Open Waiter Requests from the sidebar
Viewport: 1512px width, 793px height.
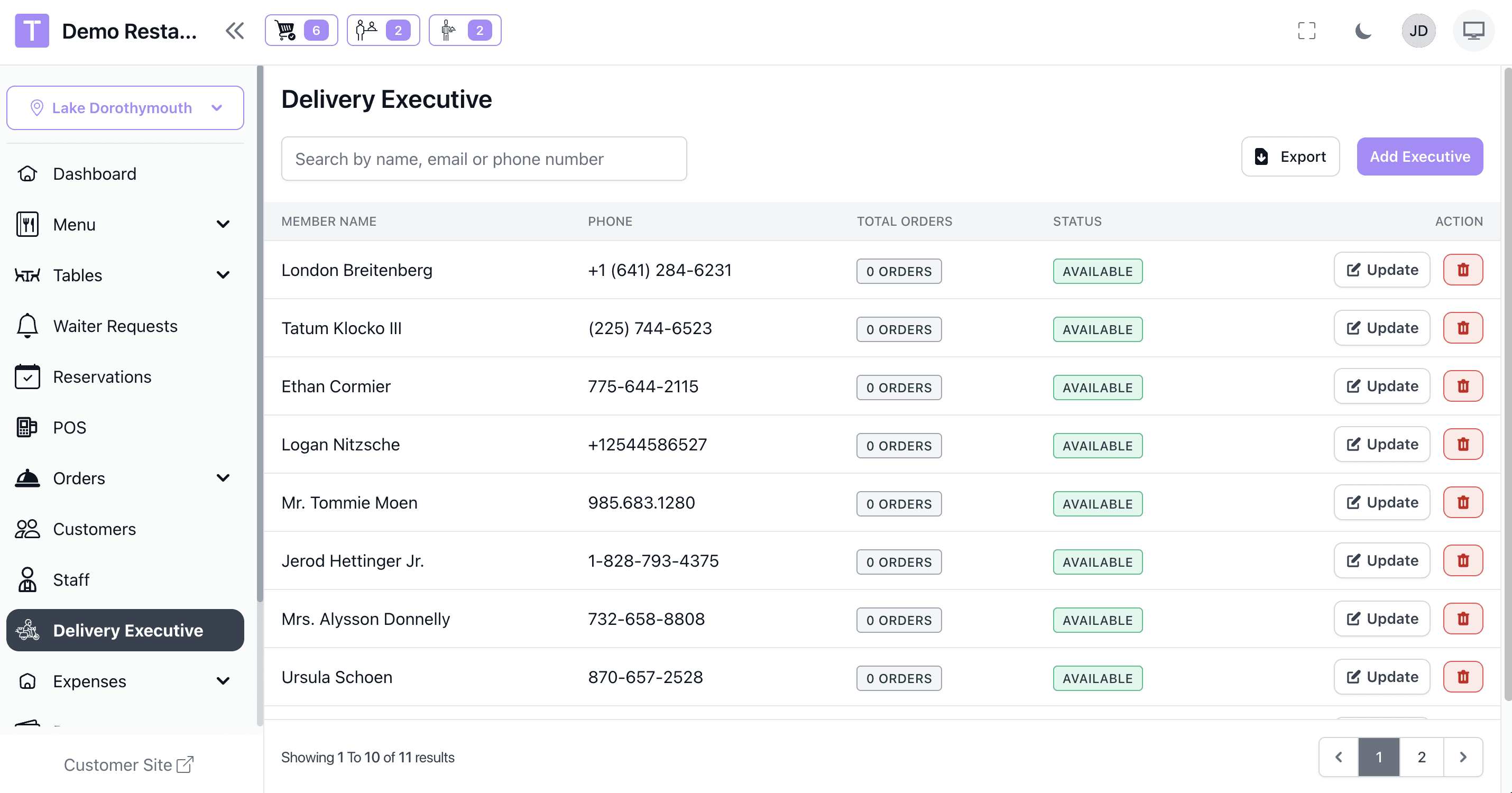[115, 326]
